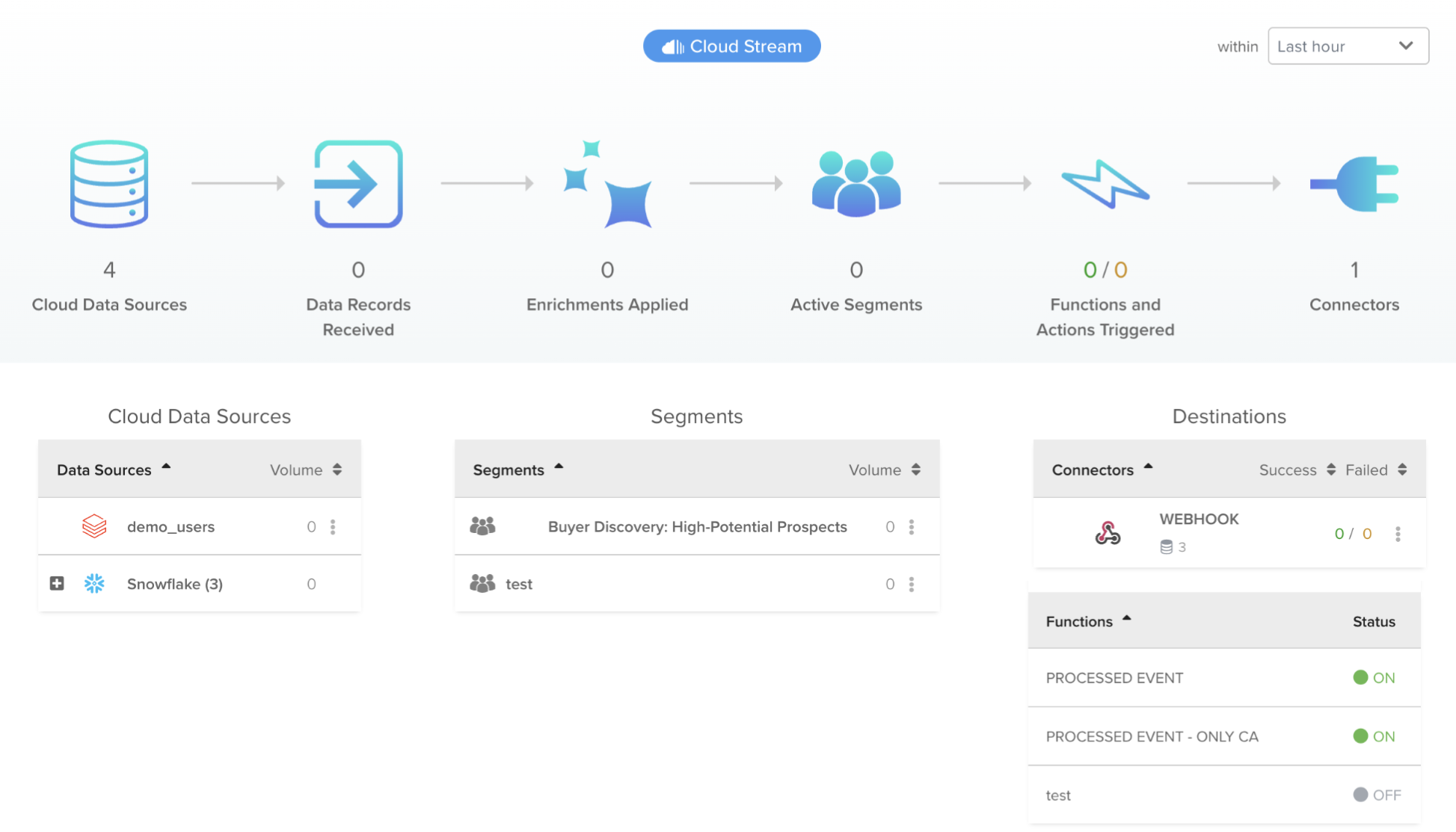Screen dimensions: 1456x832
Task: Open the Last hour time range dropdown
Action: [1348, 46]
